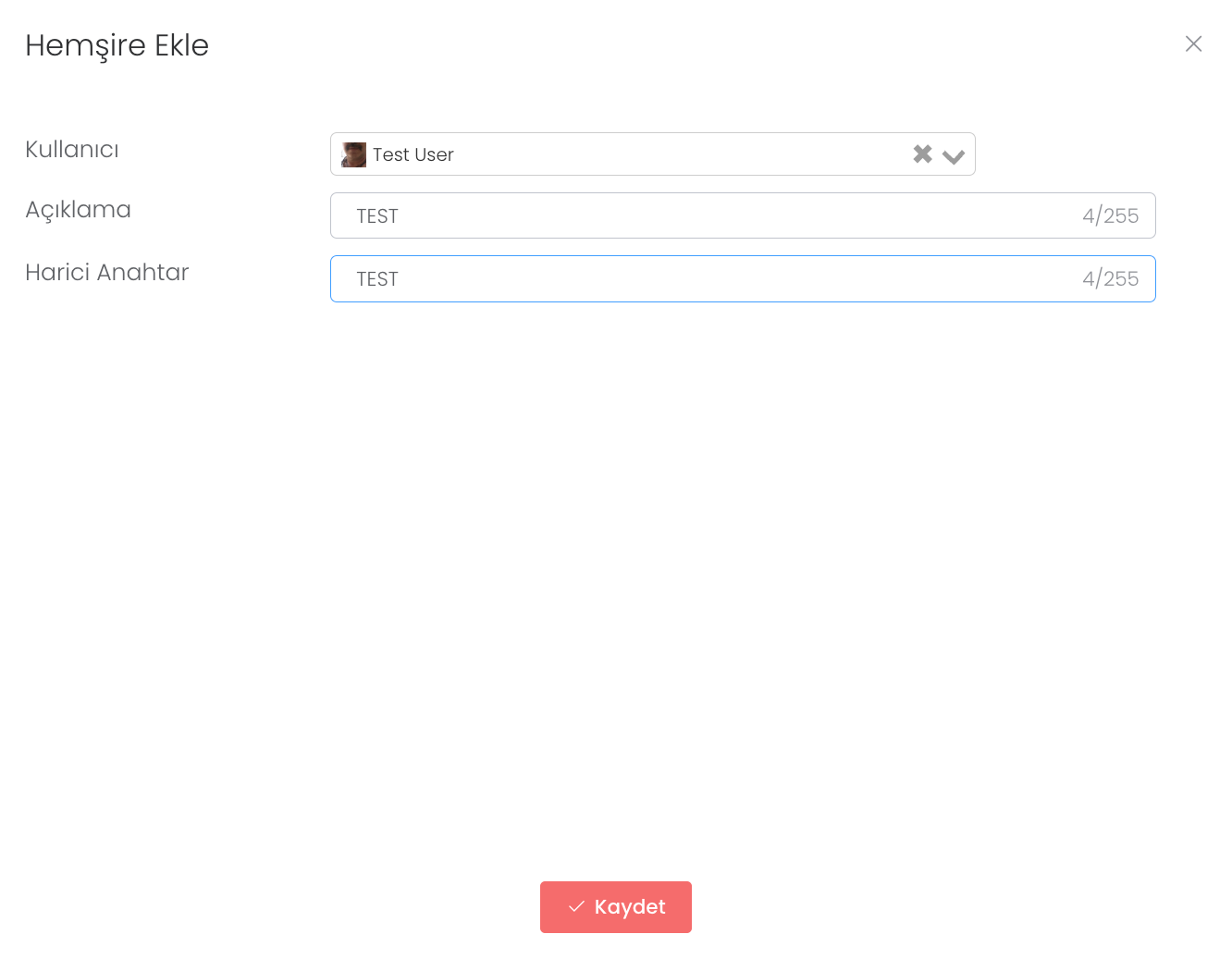Click the Harici Anahtar 4/255 counter

(1110, 278)
